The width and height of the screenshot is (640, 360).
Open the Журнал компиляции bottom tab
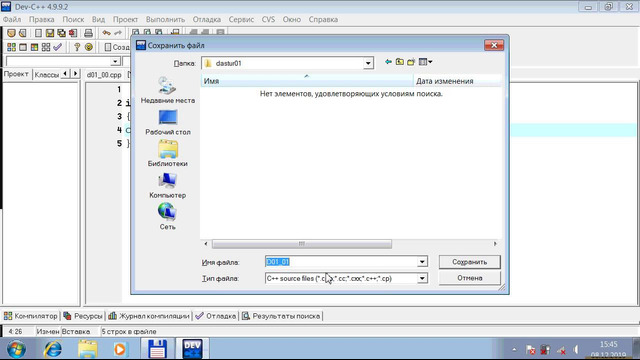pyautogui.click(x=149, y=316)
